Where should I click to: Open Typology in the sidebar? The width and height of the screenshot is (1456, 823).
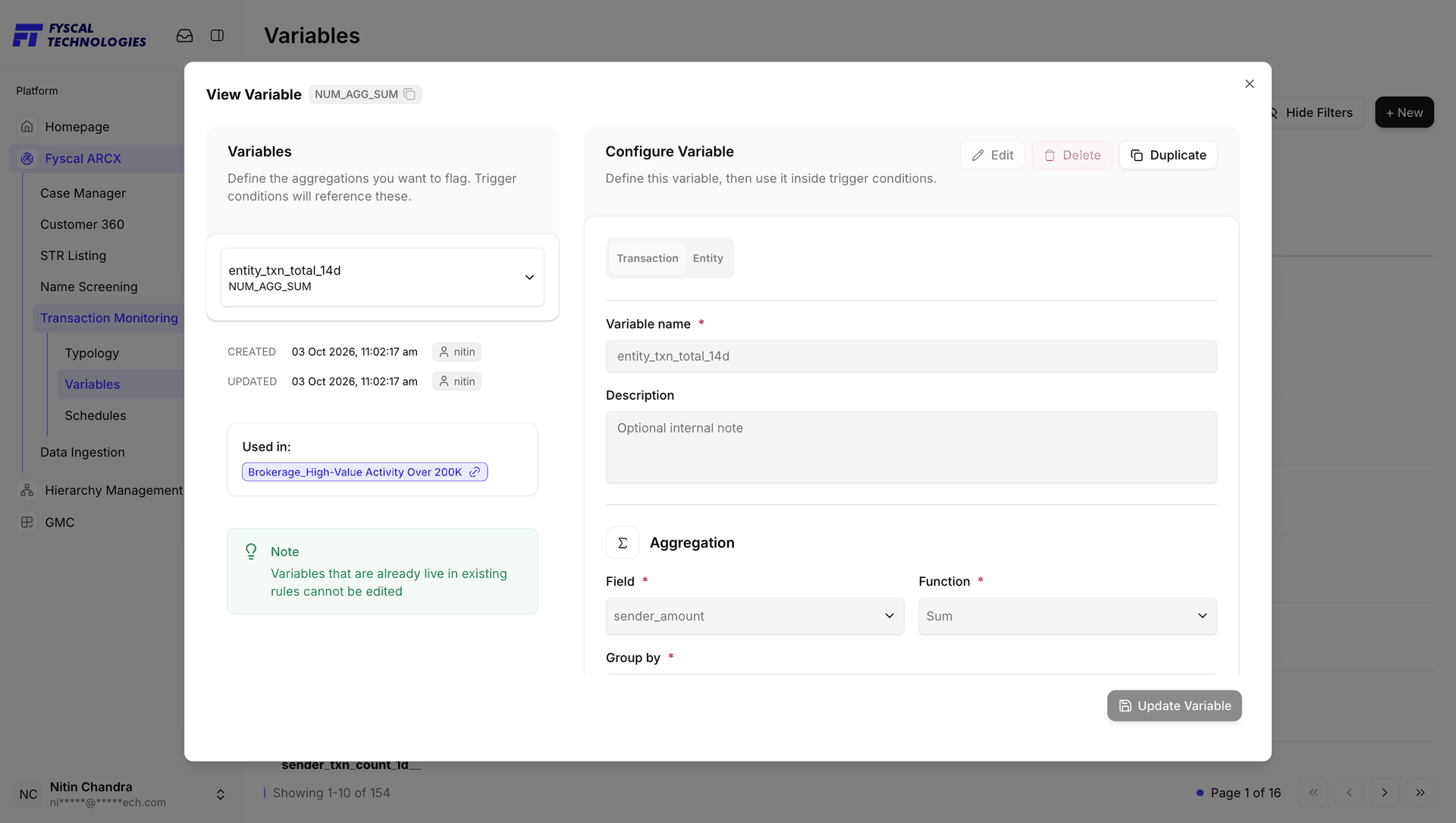point(92,353)
